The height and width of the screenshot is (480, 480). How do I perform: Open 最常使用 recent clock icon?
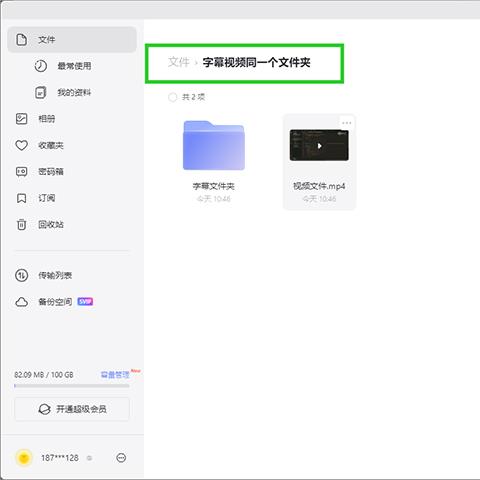41,66
